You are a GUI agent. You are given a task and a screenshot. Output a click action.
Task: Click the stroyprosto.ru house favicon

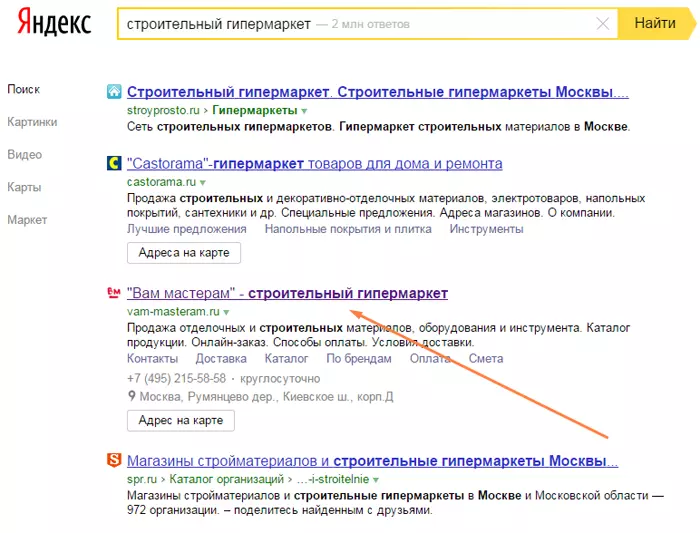(114, 92)
